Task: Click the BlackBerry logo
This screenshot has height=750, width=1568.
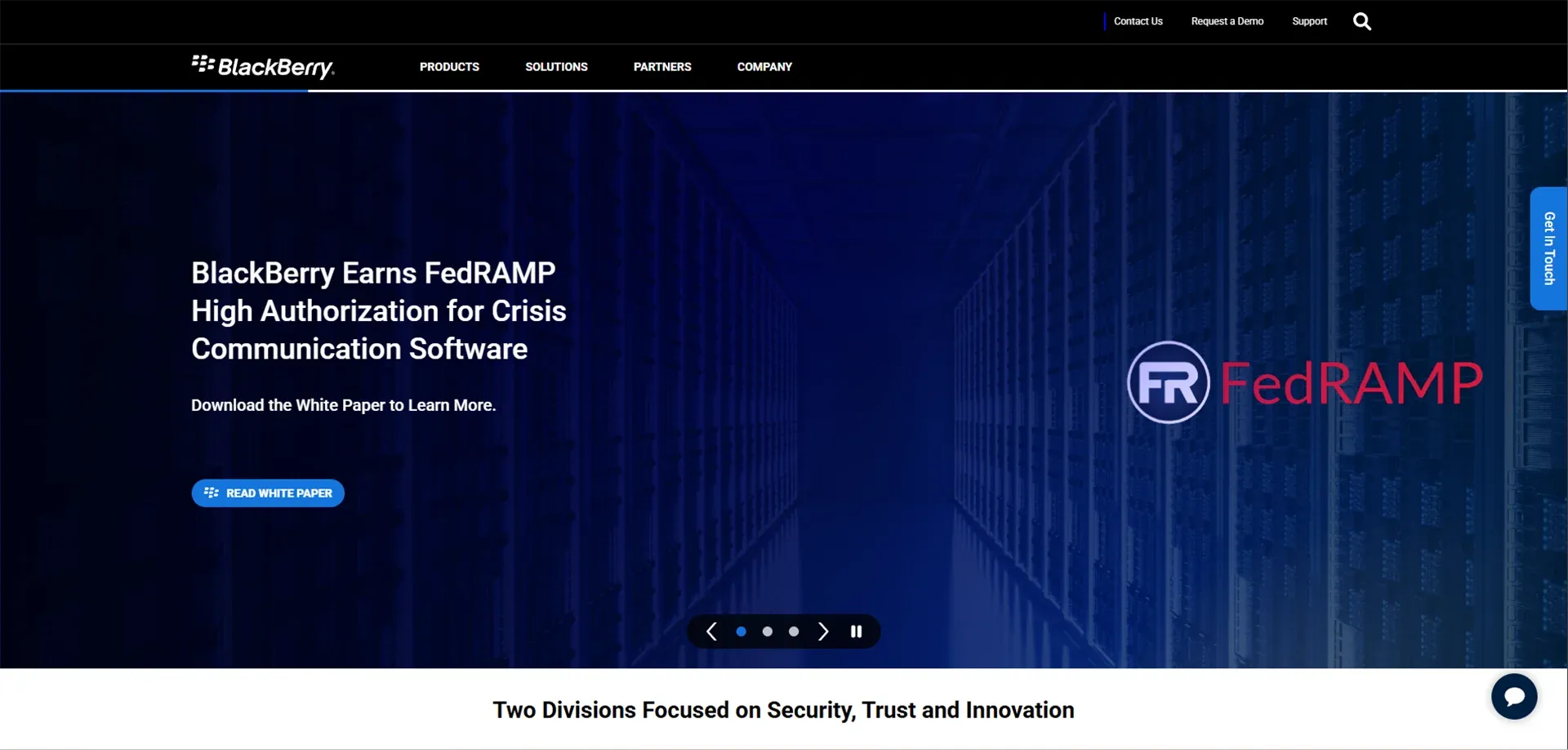Action: click(263, 67)
